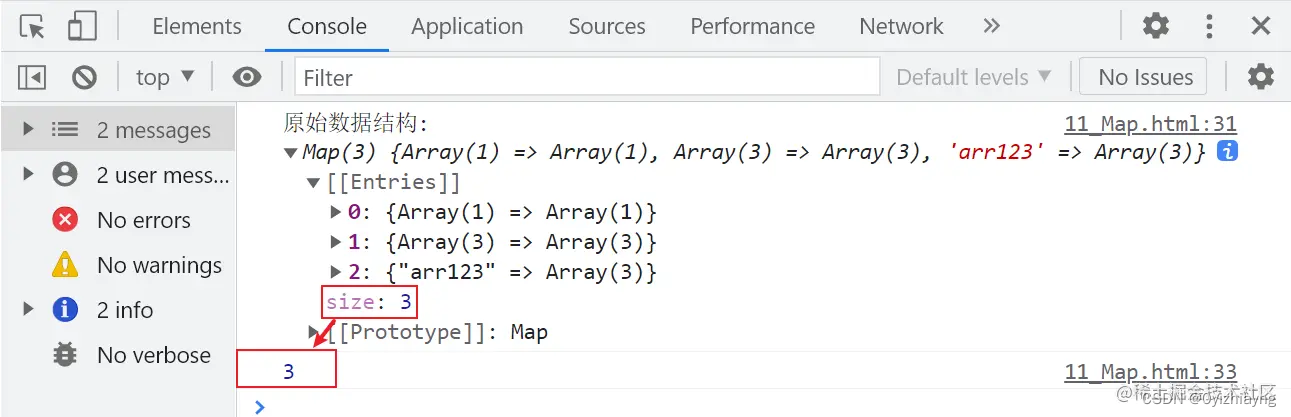This screenshot has height=417, width=1291.
Task: Switch to the Network tab
Action: coord(901,26)
